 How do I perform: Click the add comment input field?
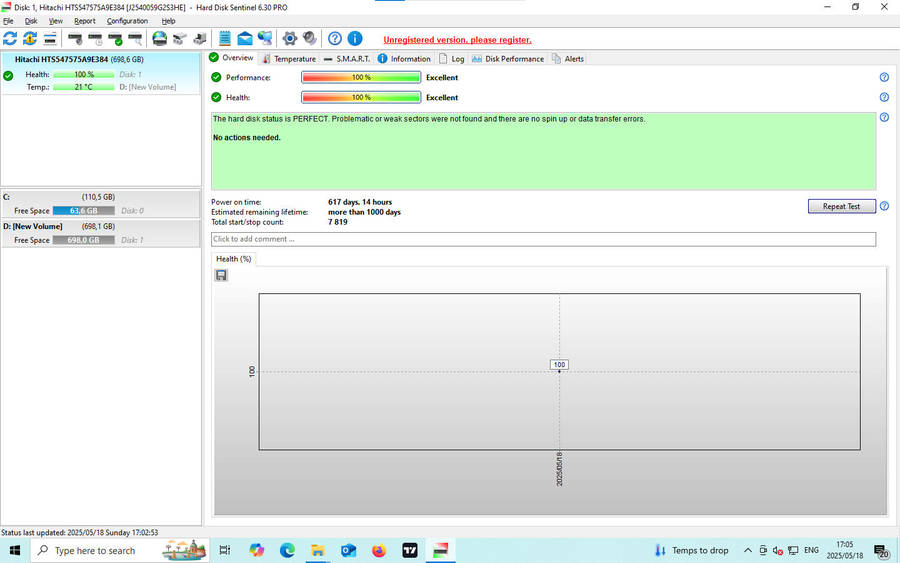coord(543,239)
